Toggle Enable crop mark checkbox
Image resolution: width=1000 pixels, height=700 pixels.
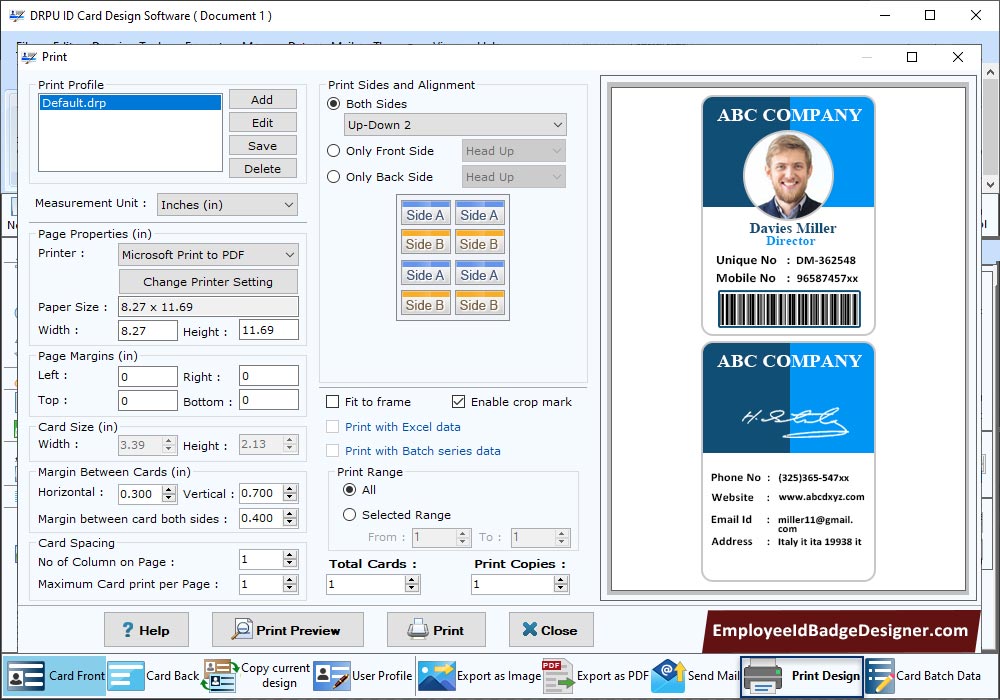[x=458, y=402]
